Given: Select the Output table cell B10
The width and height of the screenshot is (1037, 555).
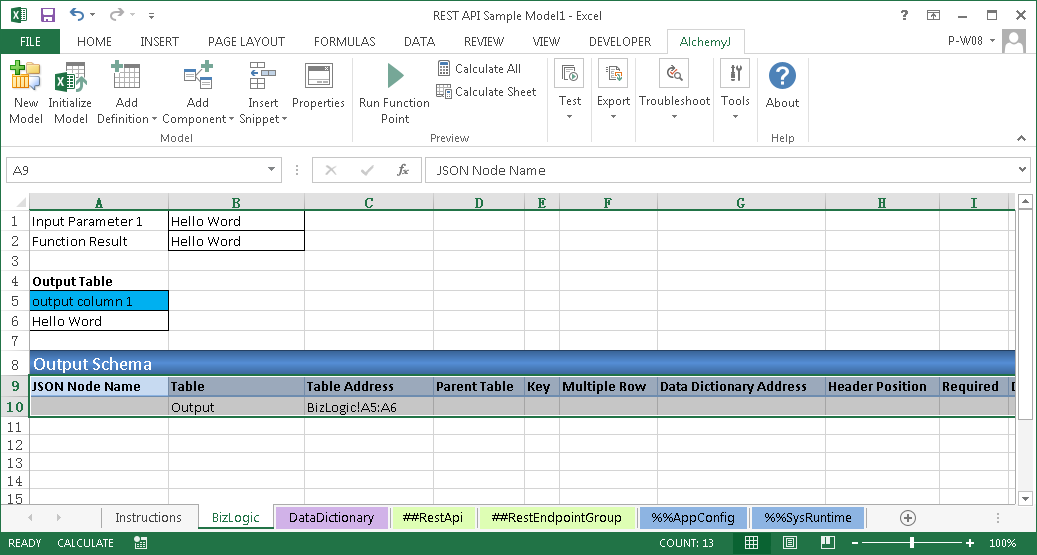Looking at the screenshot, I should point(236,407).
